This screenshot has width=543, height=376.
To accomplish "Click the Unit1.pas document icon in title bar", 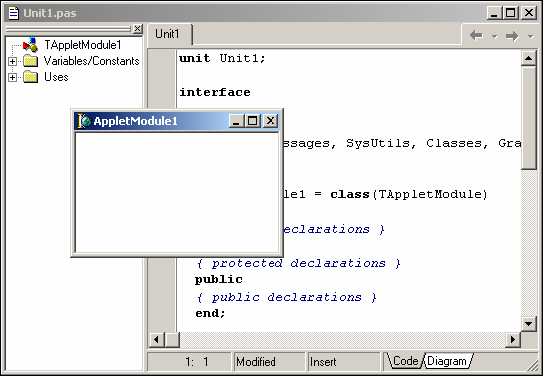I will coord(14,13).
